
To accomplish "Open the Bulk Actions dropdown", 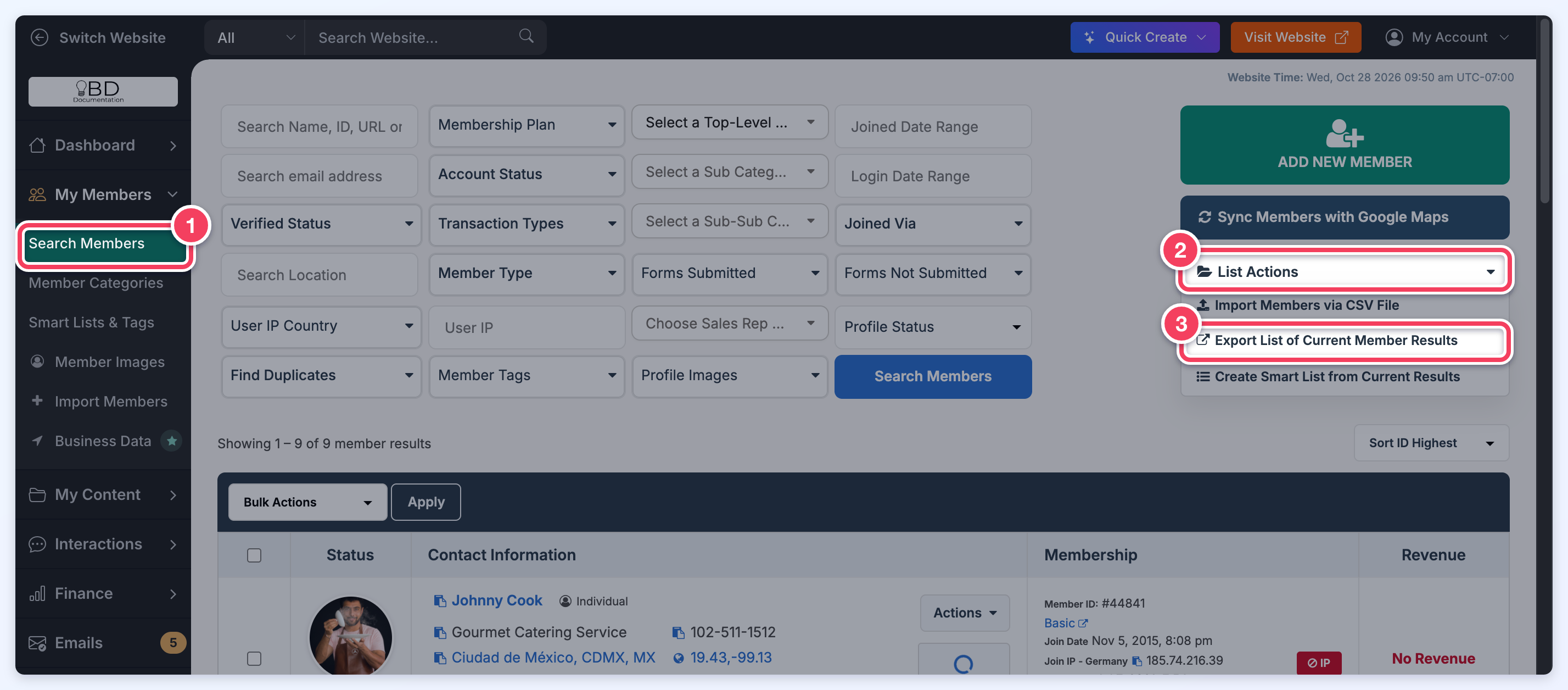I will 307,503.
